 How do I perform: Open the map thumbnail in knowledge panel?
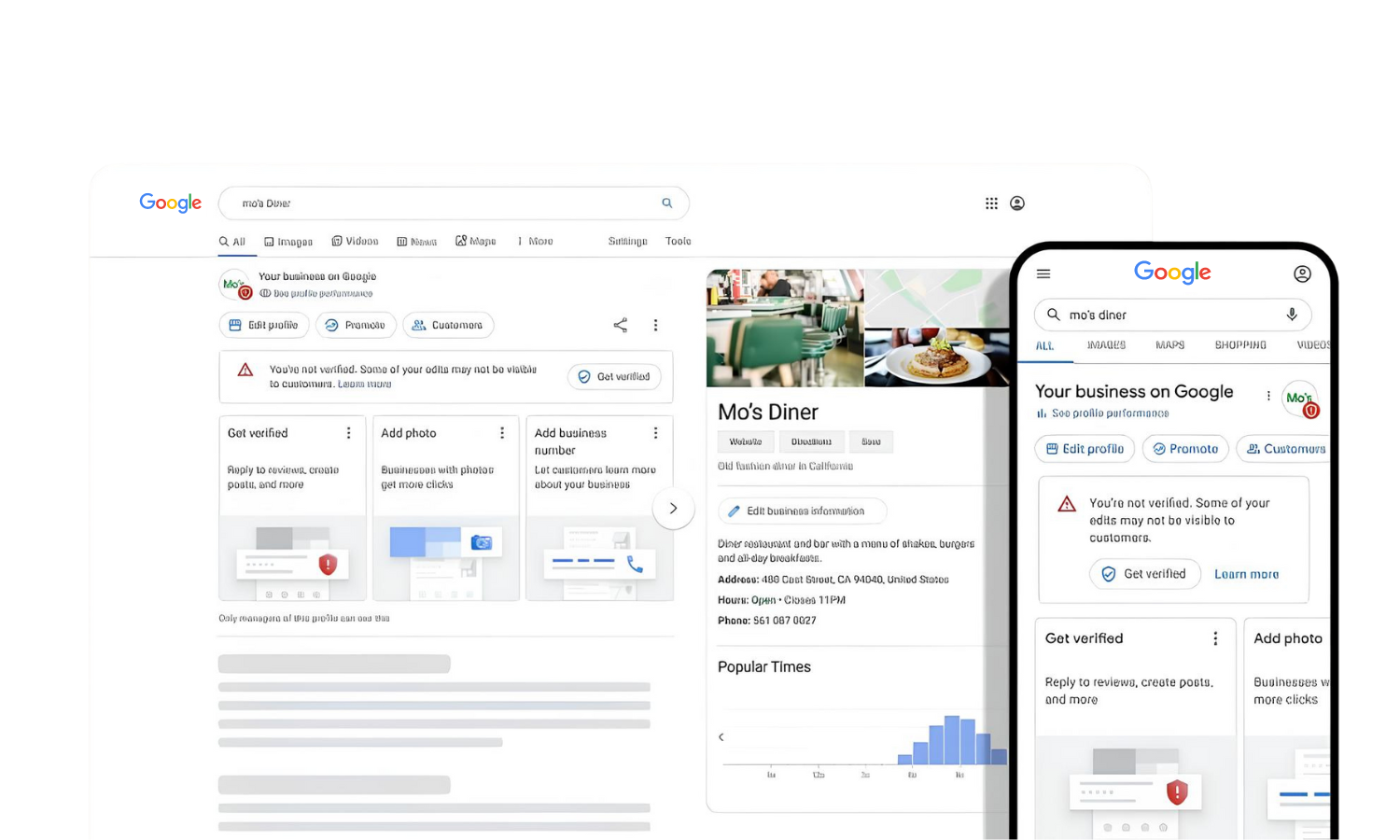click(938, 298)
